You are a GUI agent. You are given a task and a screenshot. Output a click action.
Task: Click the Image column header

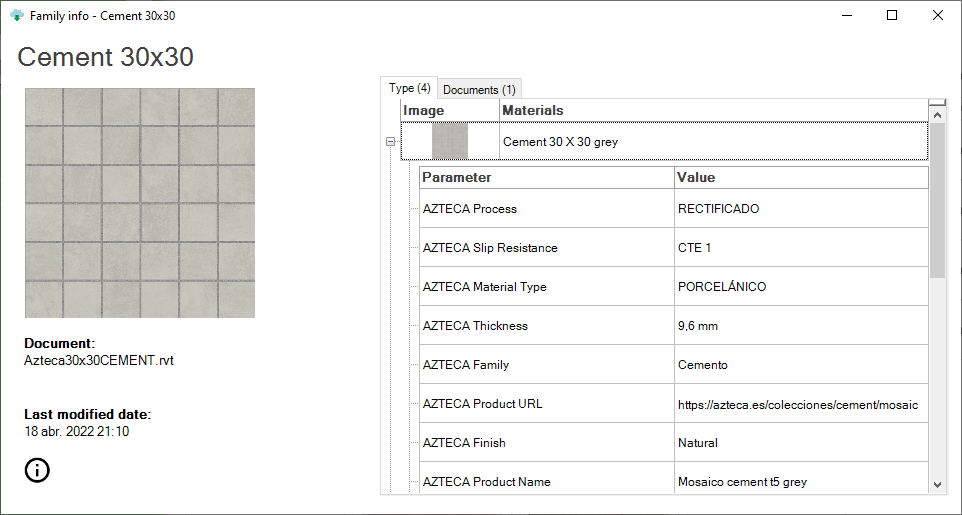pos(450,110)
